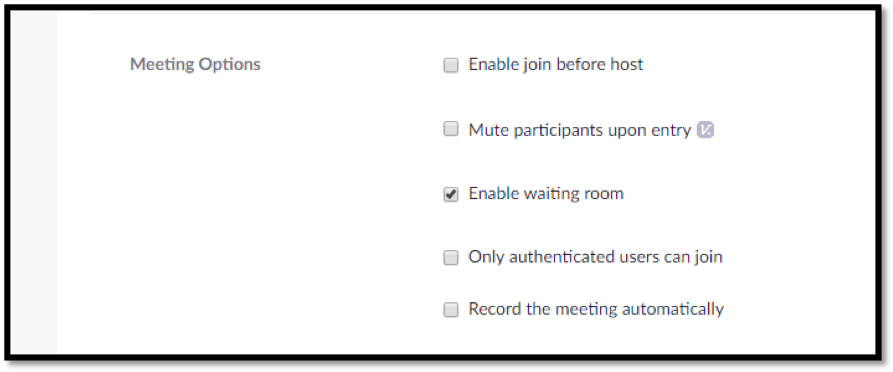The image size is (893, 372).
Task: Click the 'Only authenticated users can join' label
Action: pyautogui.click(x=596, y=257)
